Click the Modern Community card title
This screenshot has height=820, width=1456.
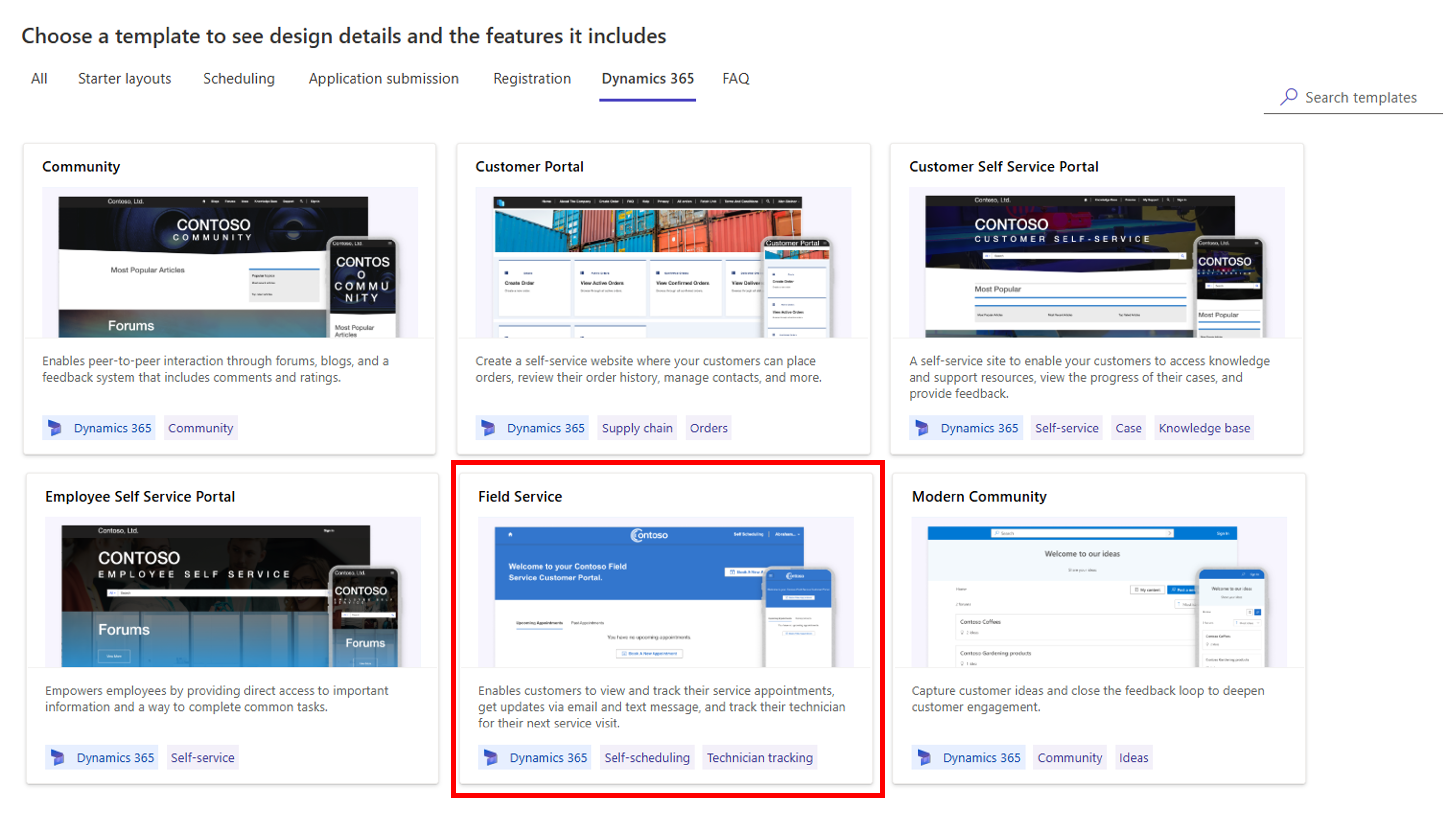(x=979, y=496)
